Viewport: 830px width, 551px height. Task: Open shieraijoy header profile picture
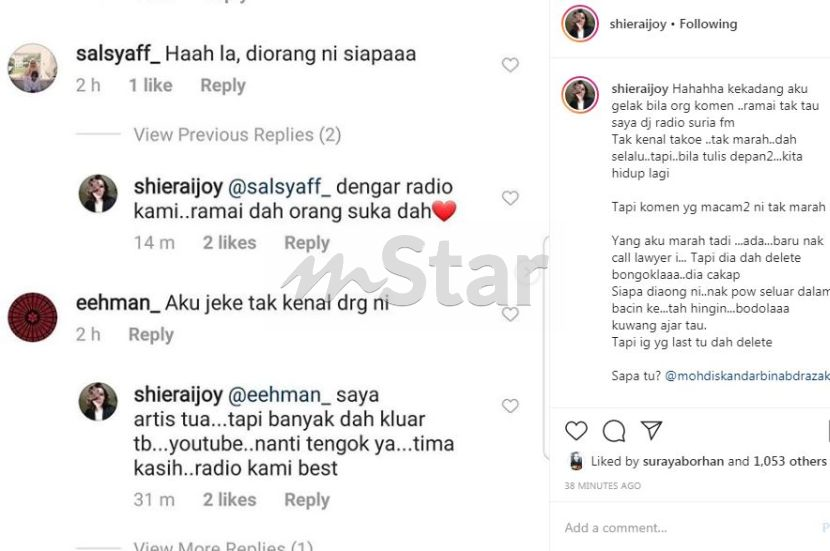pos(580,24)
